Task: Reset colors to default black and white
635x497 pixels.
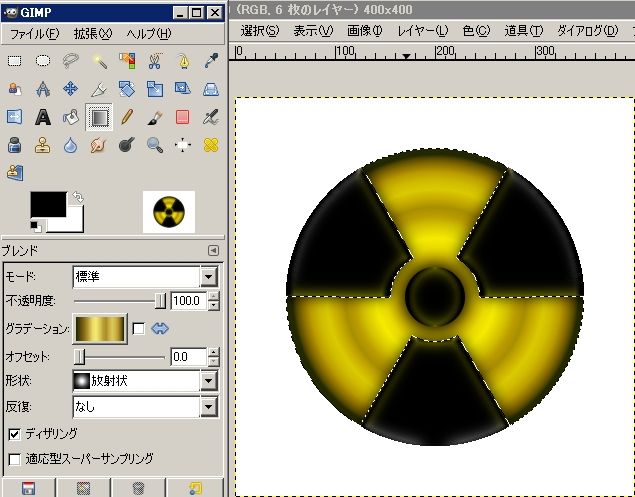Action: coord(36,227)
